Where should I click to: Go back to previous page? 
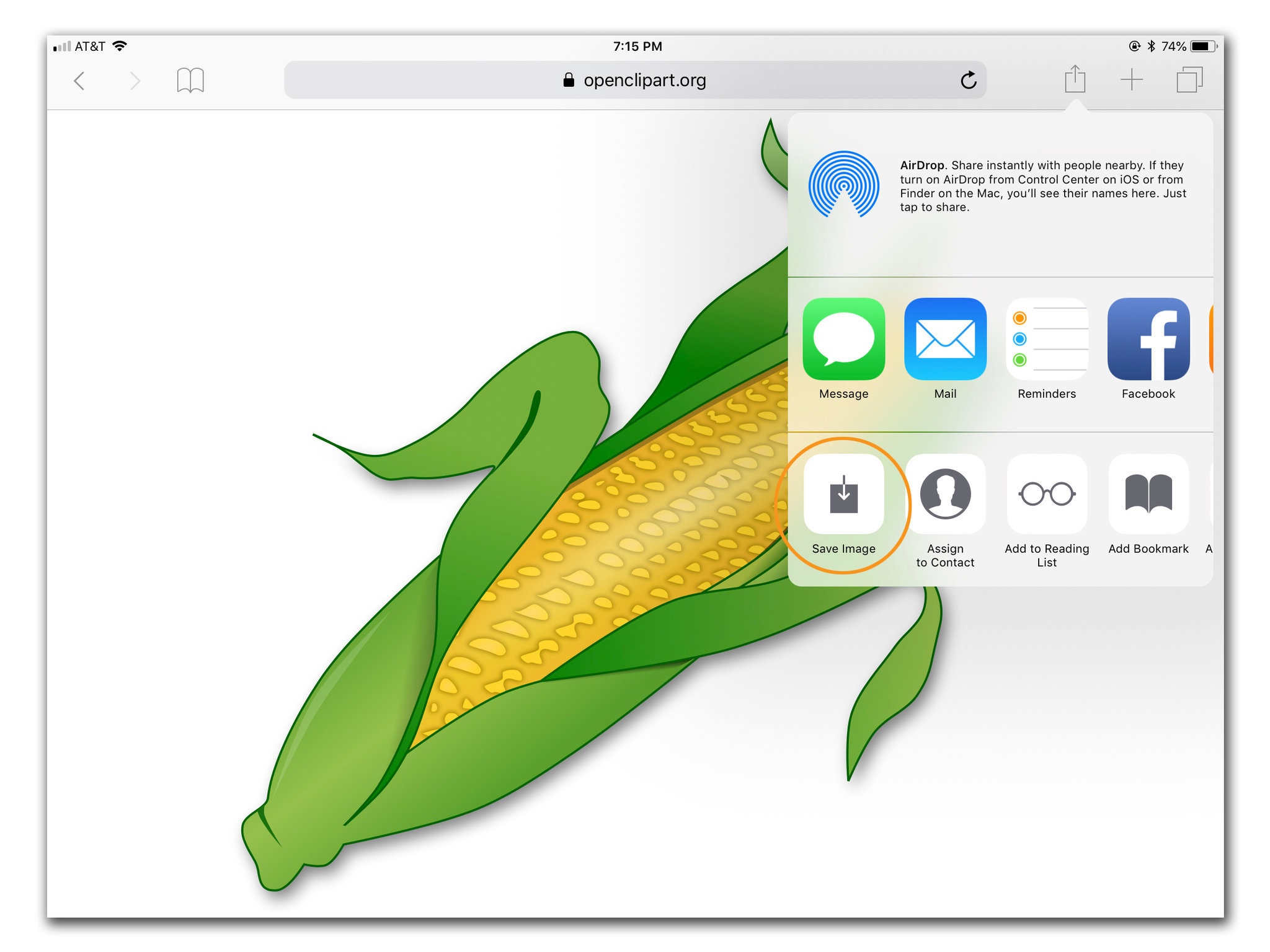pos(79,80)
